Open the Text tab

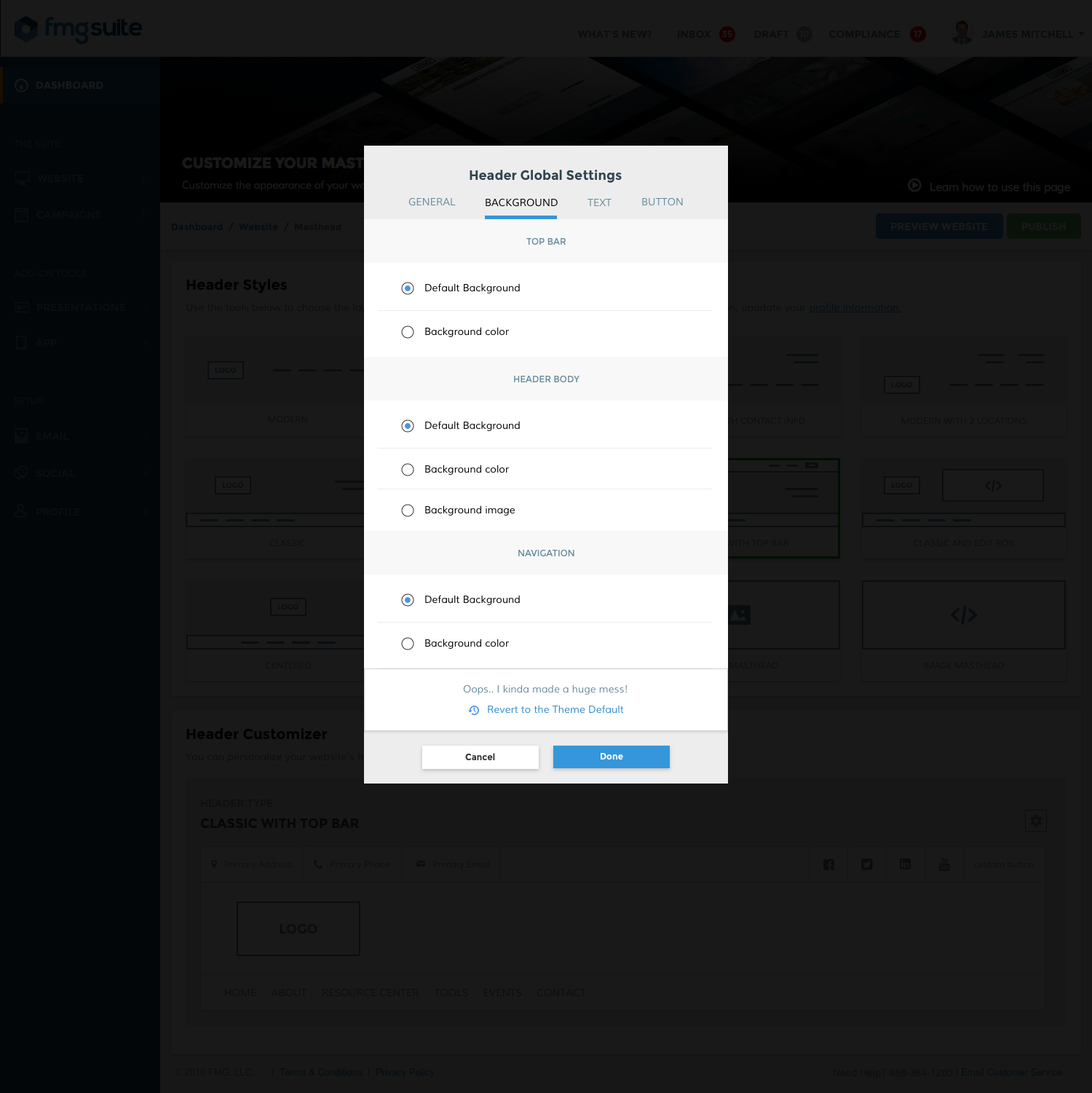pos(599,202)
